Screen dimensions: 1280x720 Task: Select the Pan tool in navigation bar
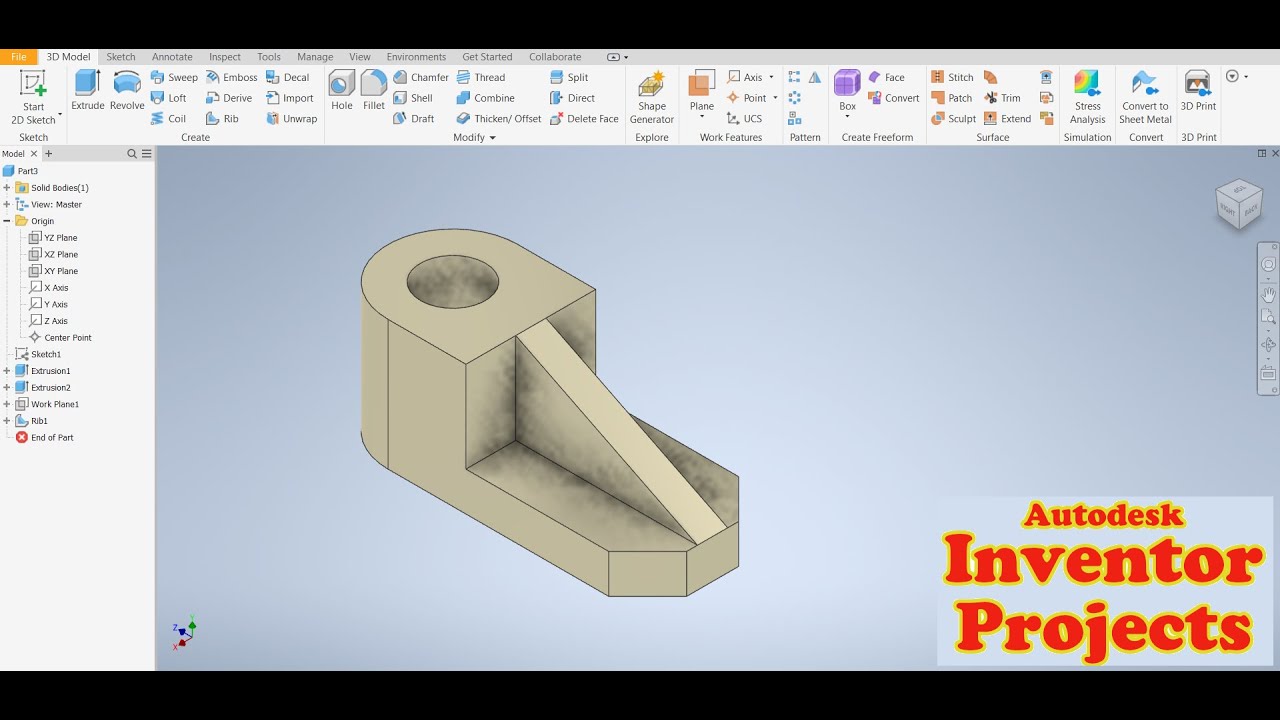[1268, 294]
